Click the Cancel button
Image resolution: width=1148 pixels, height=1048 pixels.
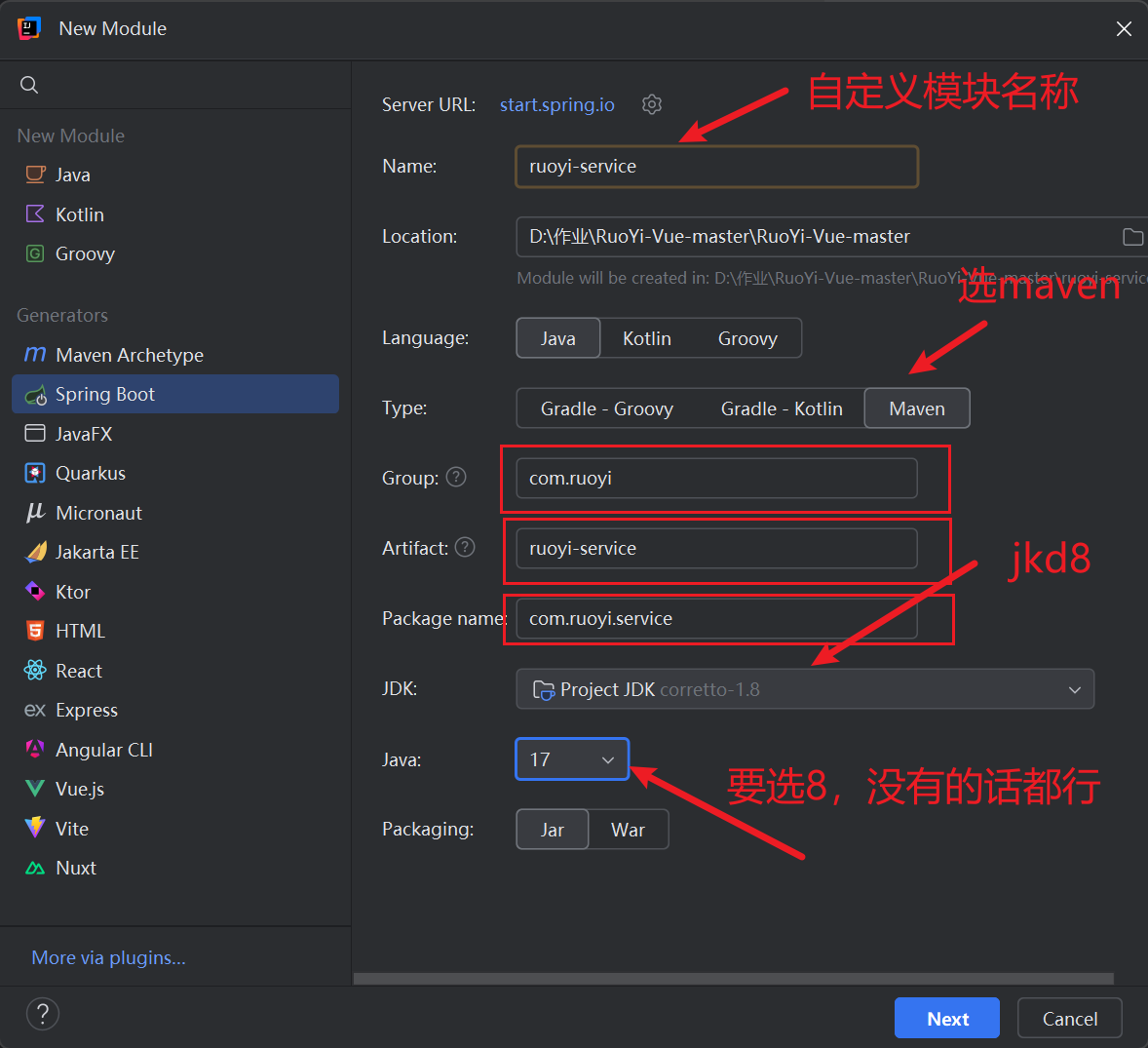[1070, 1018]
